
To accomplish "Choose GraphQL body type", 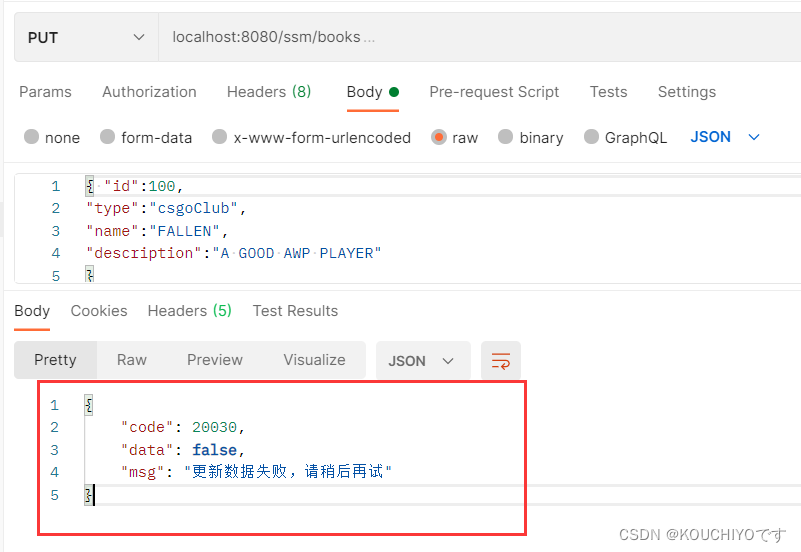I will (591, 137).
